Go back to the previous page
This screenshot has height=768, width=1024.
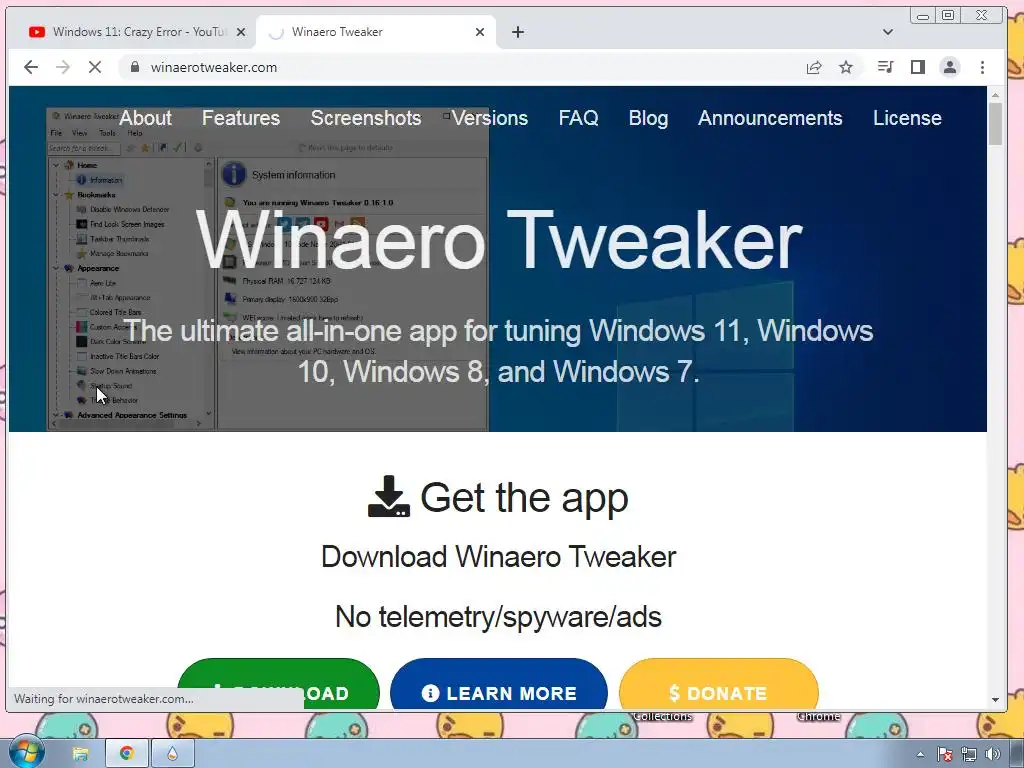click(x=31, y=67)
